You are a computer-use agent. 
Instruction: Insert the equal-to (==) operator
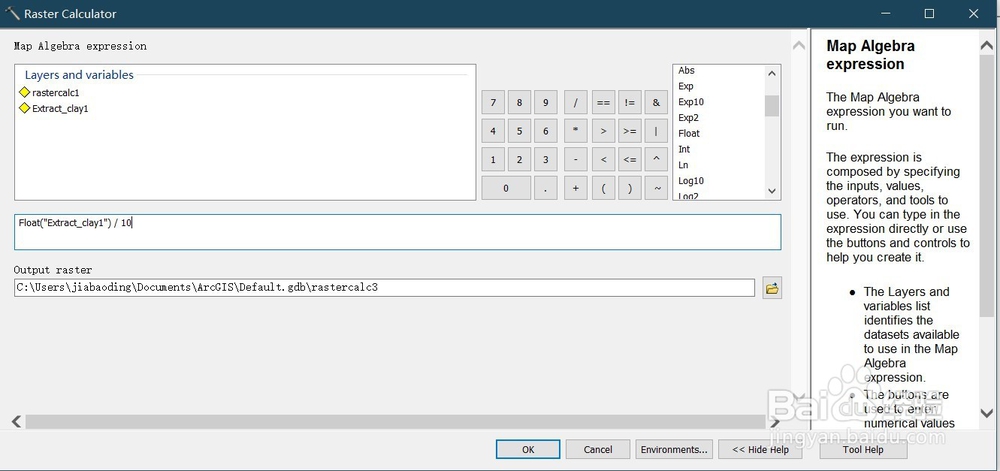(x=603, y=102)
